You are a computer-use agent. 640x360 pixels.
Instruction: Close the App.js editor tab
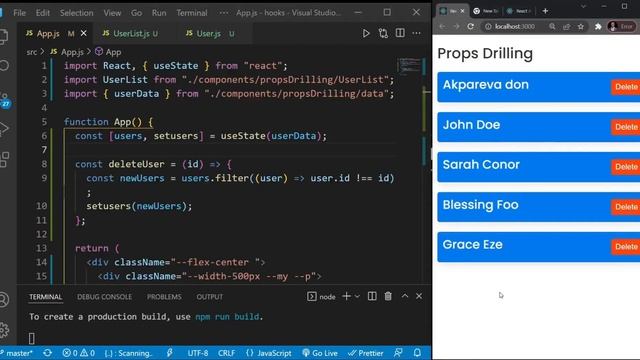[x=84, y=33]
